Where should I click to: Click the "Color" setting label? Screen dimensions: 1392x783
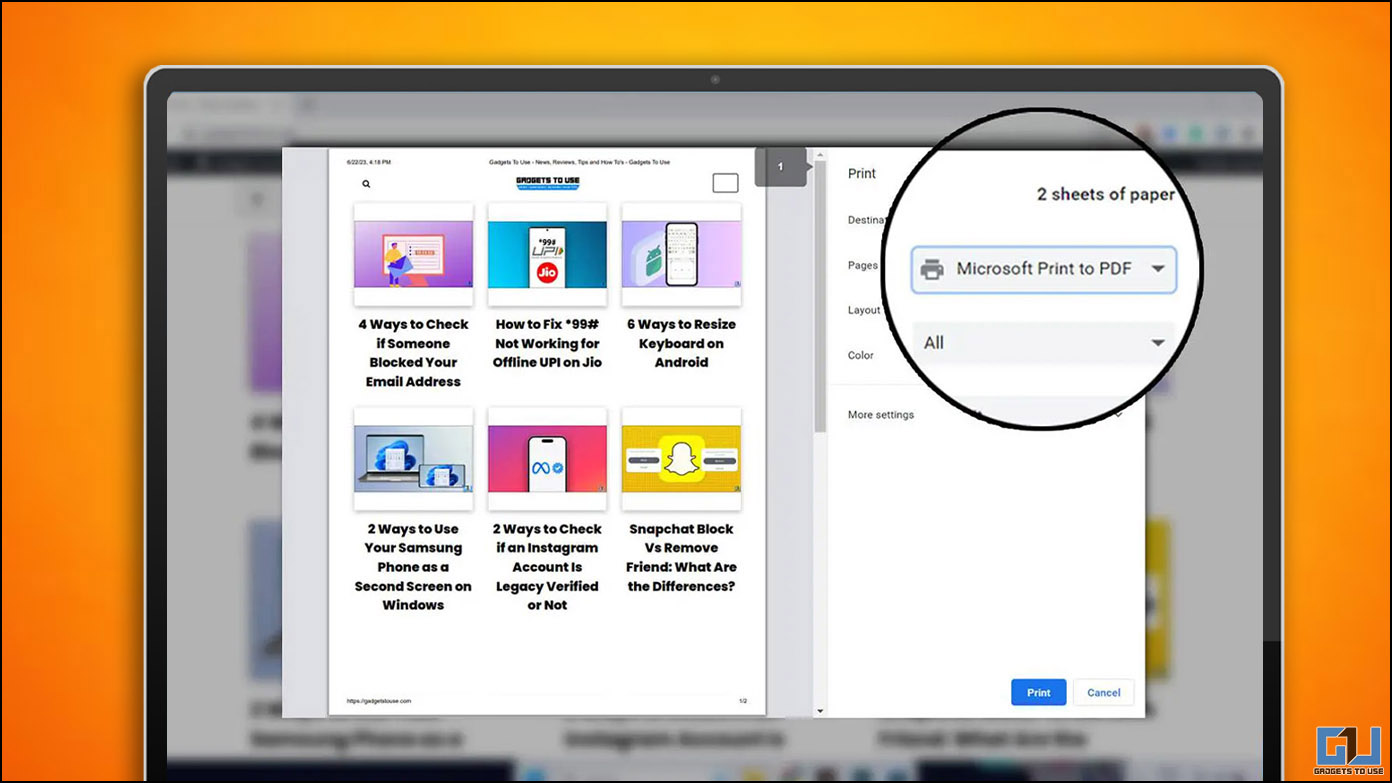tap(861, 355)
